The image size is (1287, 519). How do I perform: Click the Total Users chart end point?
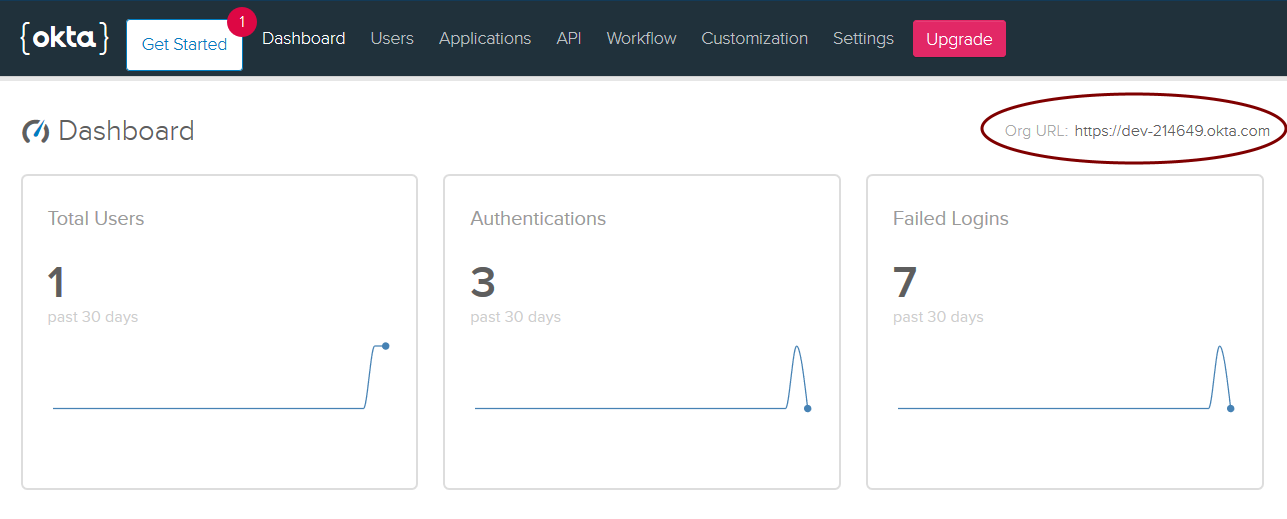tap(385, 346)
